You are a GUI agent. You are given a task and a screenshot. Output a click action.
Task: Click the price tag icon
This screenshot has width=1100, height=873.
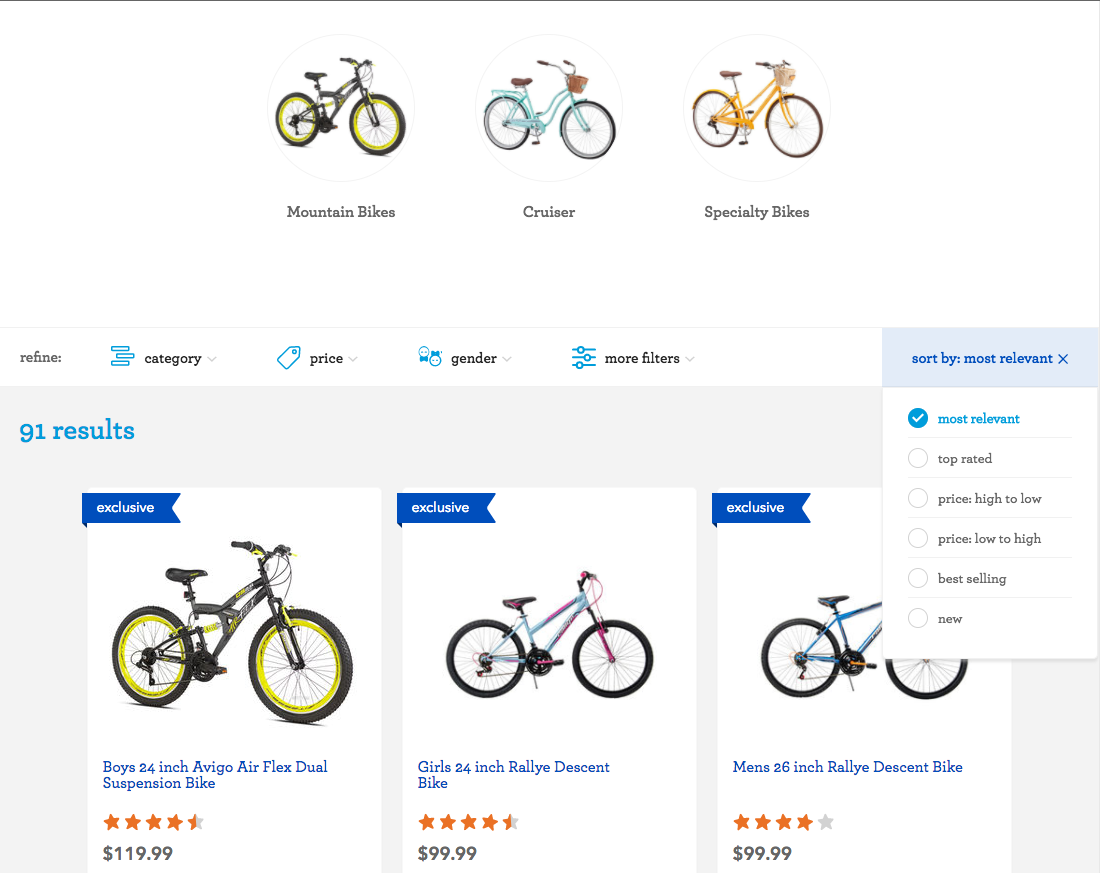tap(288, 358)
